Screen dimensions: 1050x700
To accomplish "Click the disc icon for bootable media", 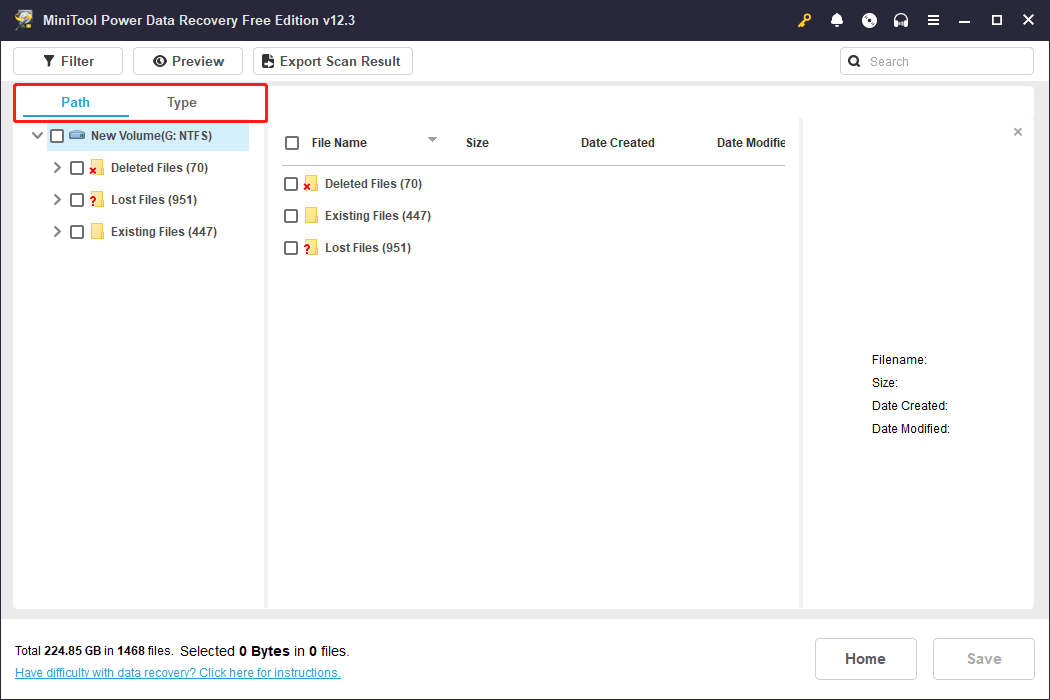I will pos(869,20).
